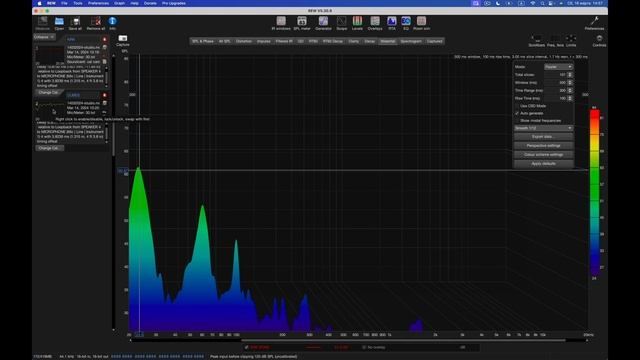This screenshot has width=640, height=360.
Task: Switch to the Clarity tab
Action: tap(353, 41)
